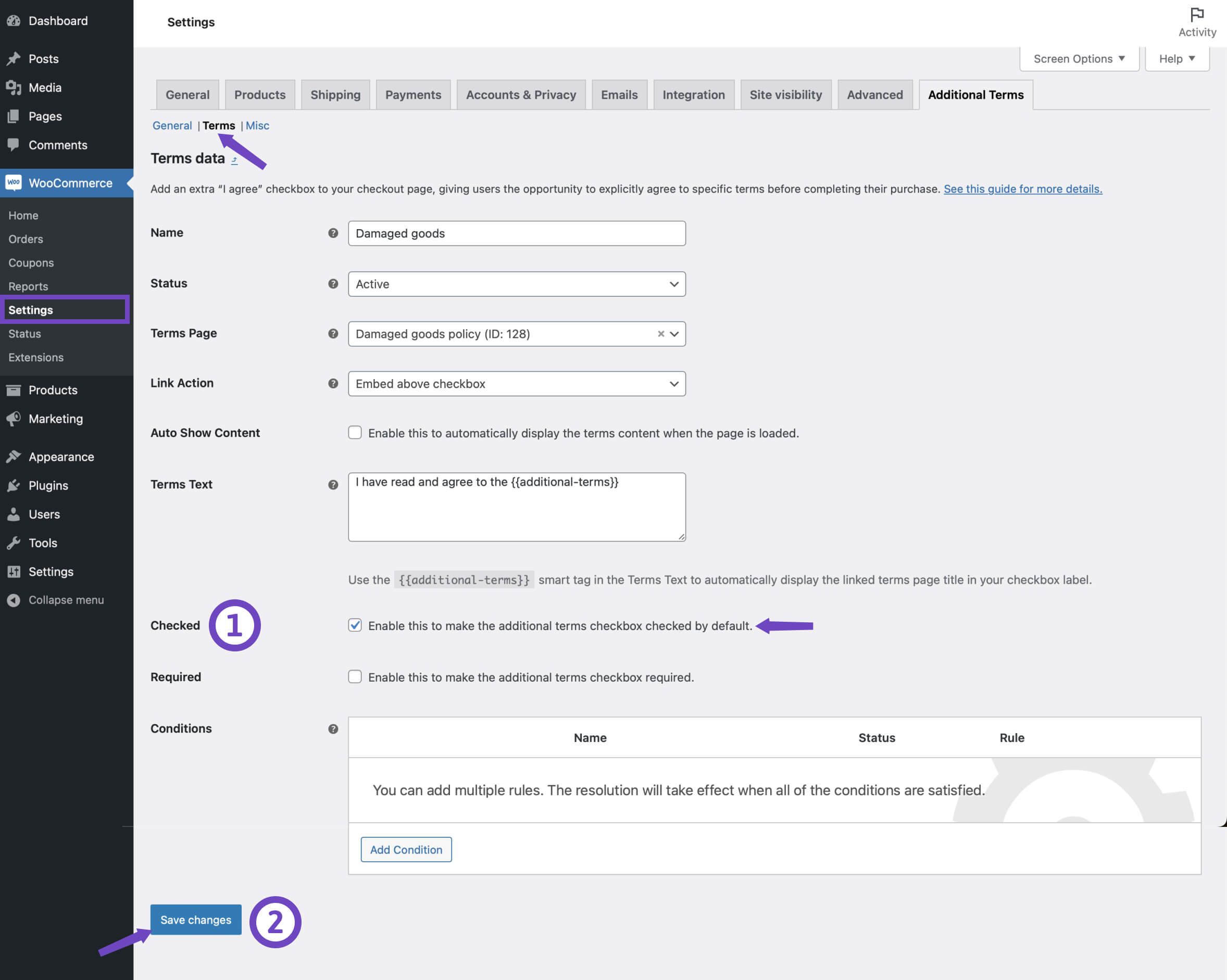Click the Save changes button
The image size is (1227, 980).
tap(195, 920)
